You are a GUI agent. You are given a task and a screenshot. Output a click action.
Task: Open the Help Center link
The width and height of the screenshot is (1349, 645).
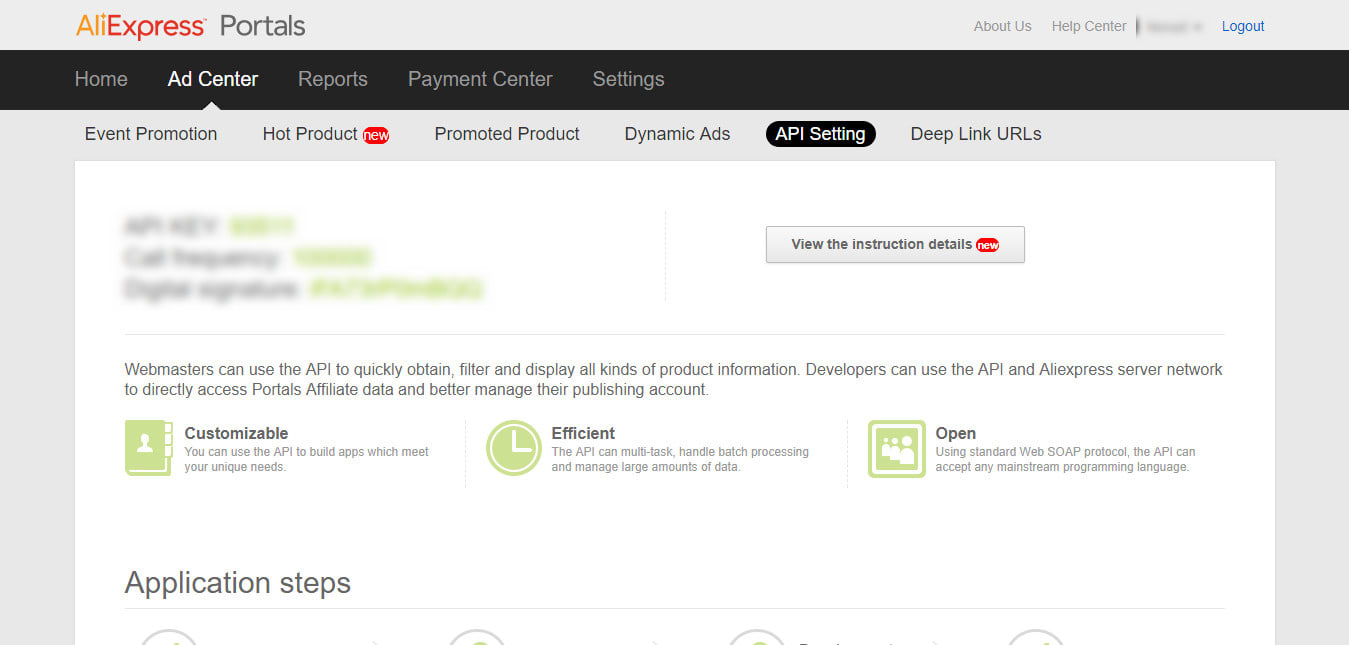click(x=1089, y=26)
